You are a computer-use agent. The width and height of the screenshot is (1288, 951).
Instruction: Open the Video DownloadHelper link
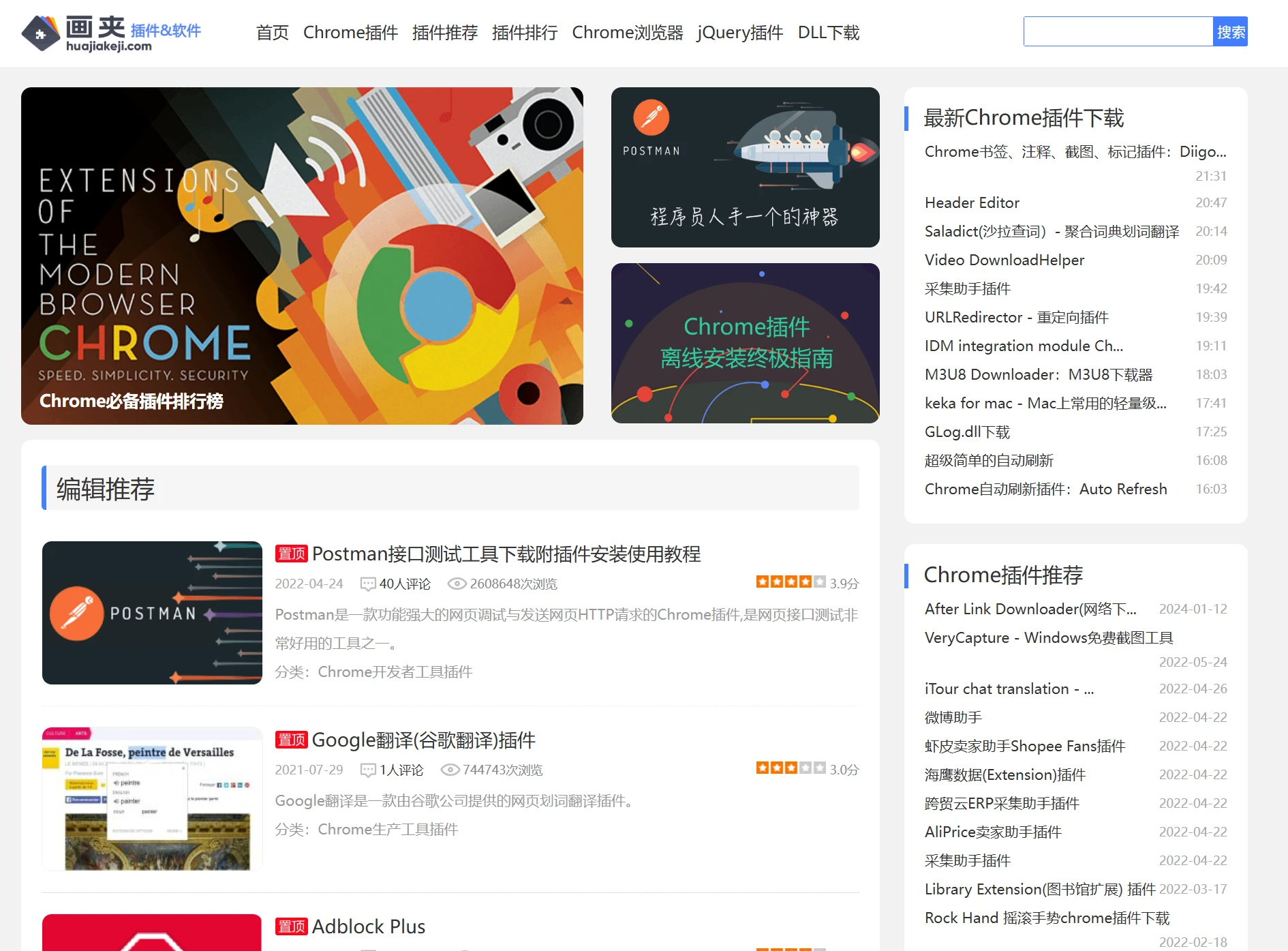pyautogui.click(x=1004, y=260)
